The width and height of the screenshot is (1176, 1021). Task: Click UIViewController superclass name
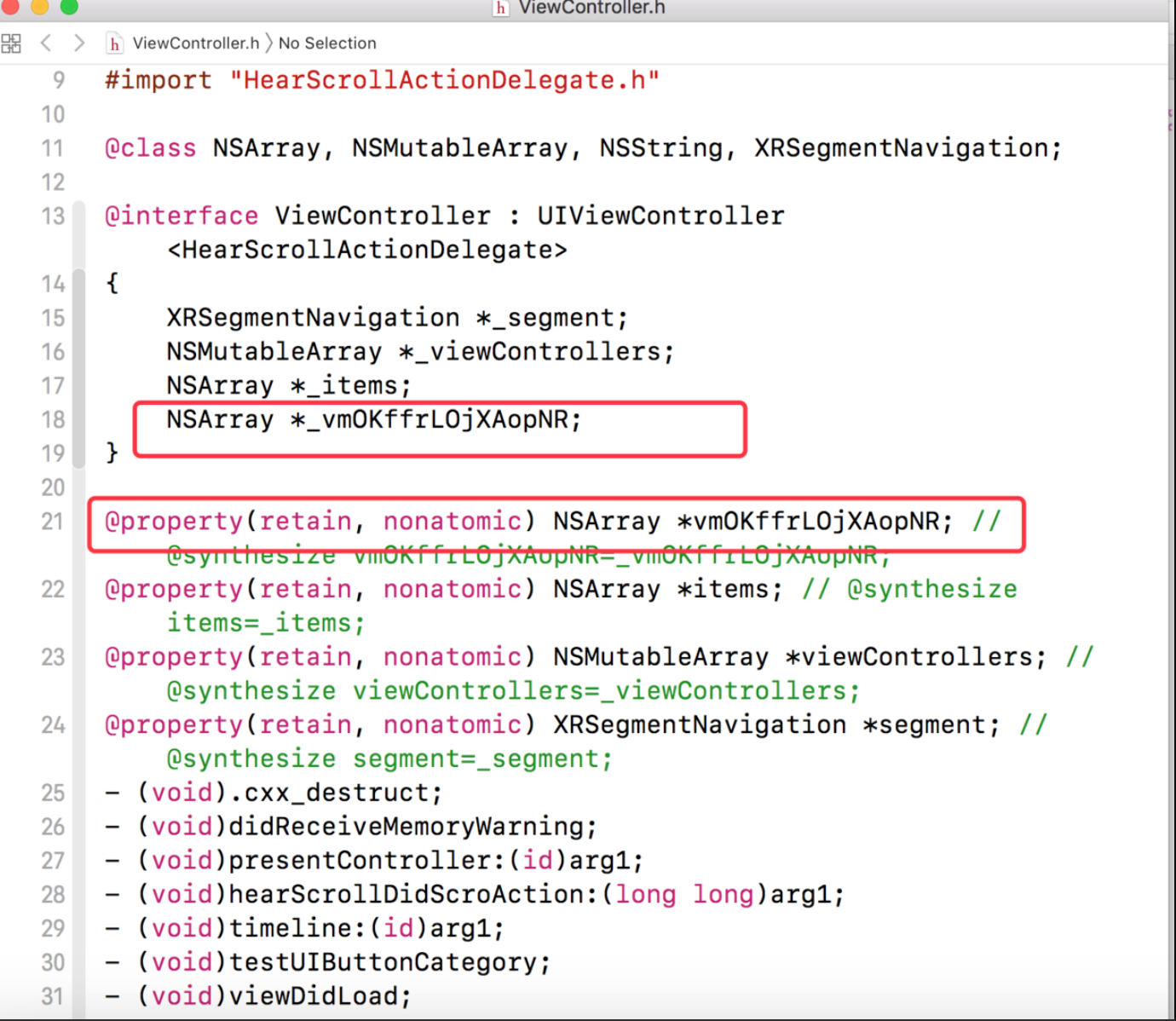(660, 216)
